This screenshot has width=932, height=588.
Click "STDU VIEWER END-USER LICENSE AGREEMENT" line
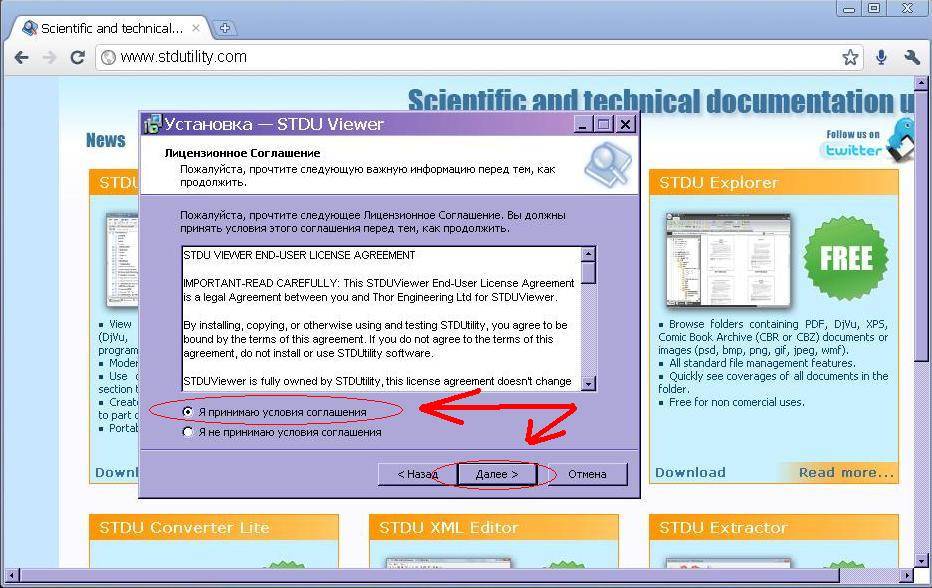click(x=299, y=255)
